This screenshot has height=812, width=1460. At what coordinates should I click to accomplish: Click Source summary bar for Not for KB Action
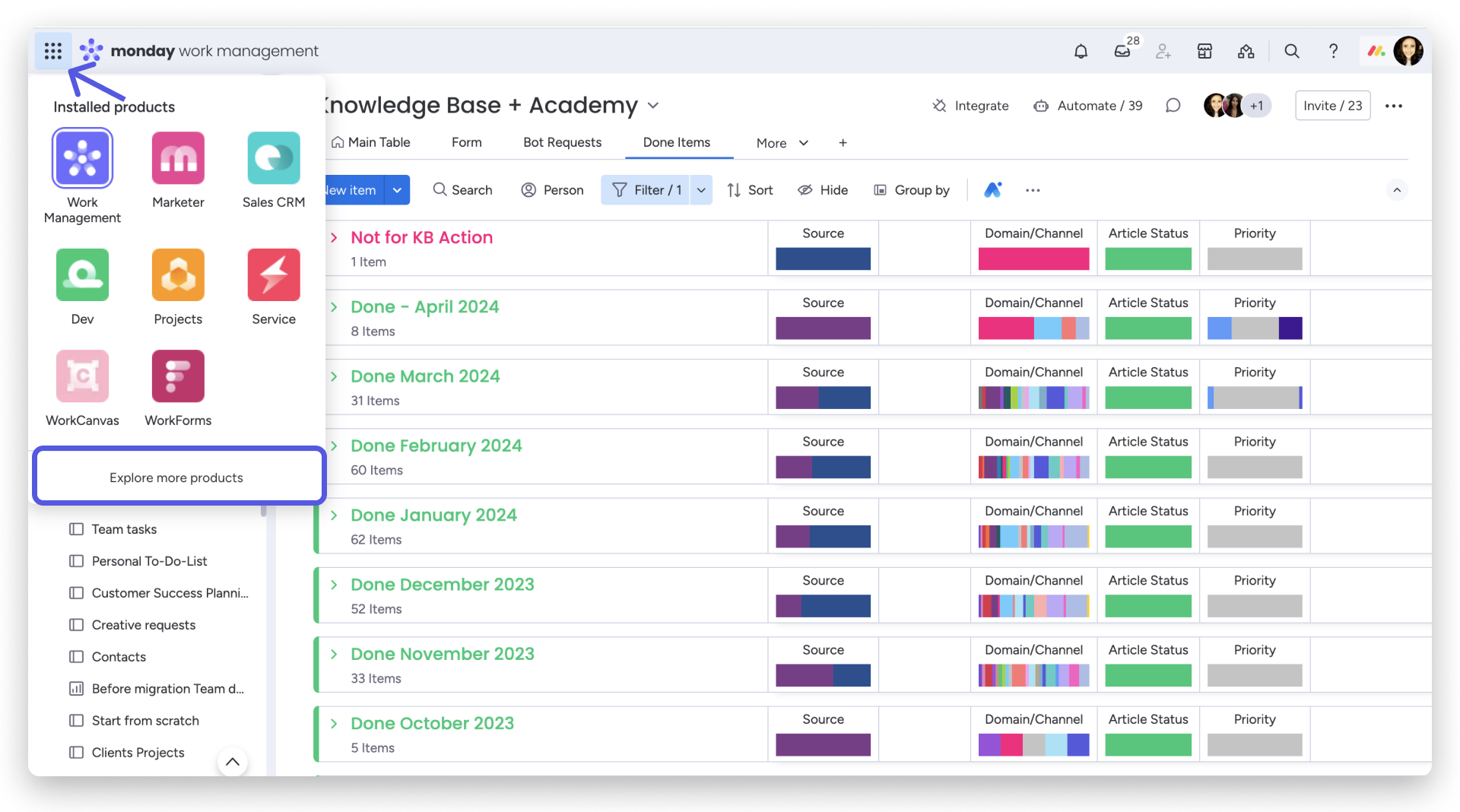coord(823,259)
